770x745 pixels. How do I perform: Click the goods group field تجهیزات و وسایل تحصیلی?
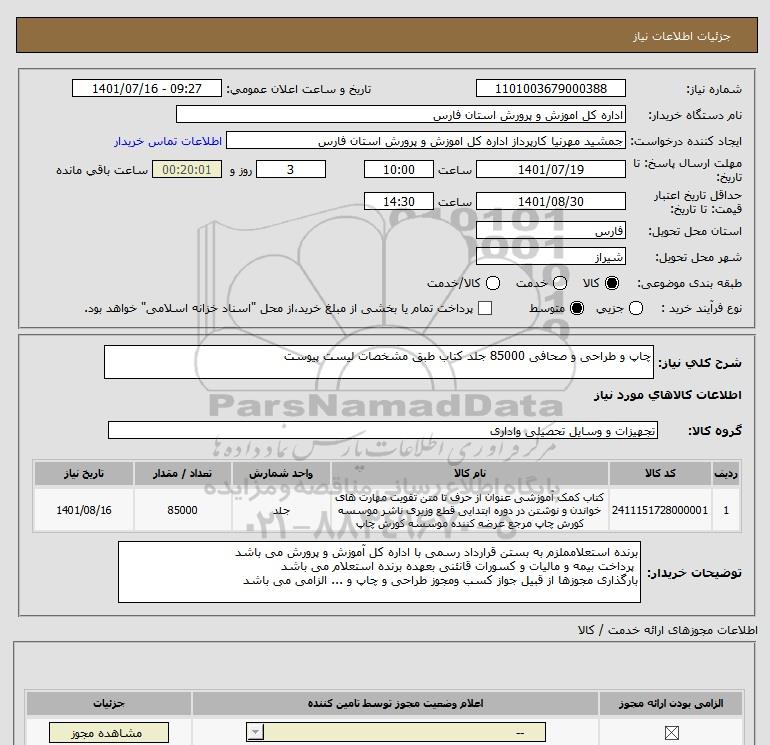point(383,430)
